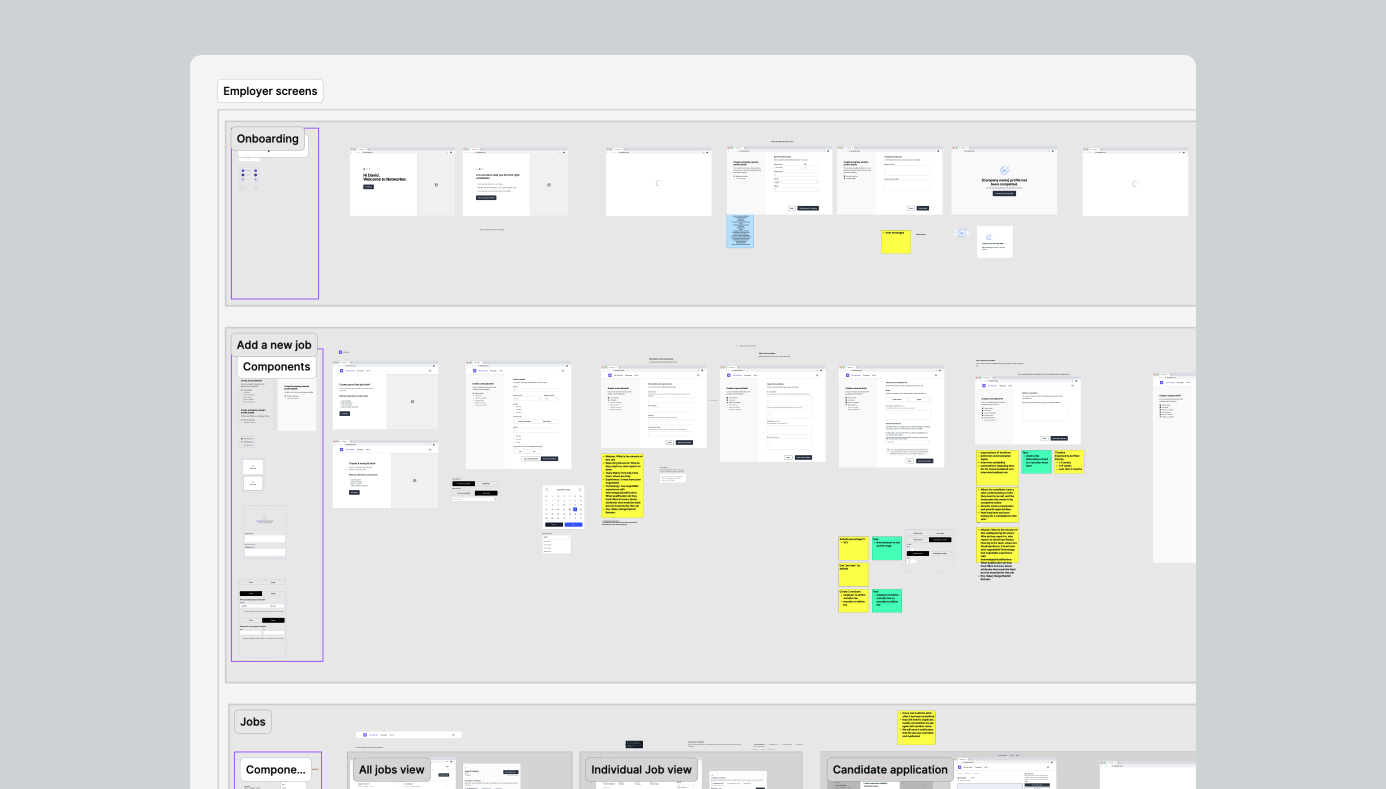Screen dimensions: 1386x789
Task: Click the blue confirm button in calendar component
Action: point(573,524)
